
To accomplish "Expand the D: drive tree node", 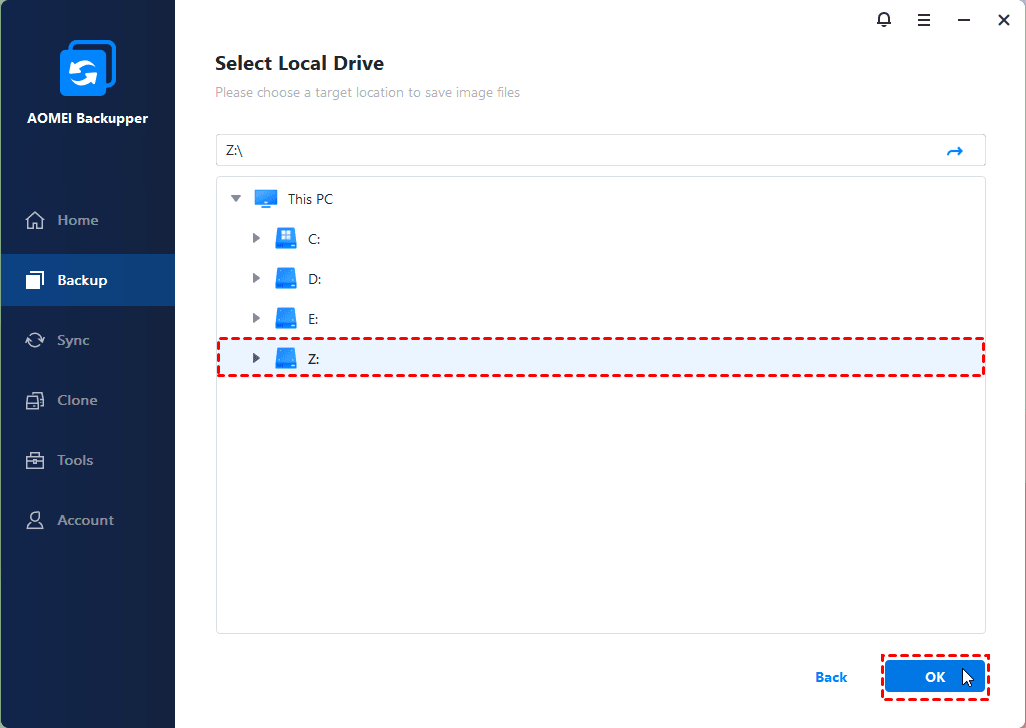I will (x=256, y=279).
